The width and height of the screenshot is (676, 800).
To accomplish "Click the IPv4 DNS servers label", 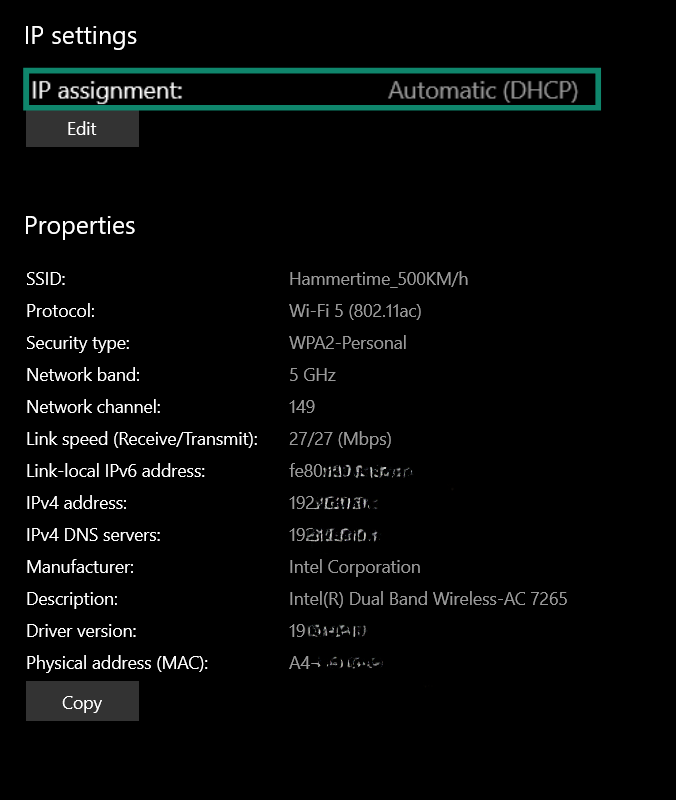I will click(x=93, y=535).
